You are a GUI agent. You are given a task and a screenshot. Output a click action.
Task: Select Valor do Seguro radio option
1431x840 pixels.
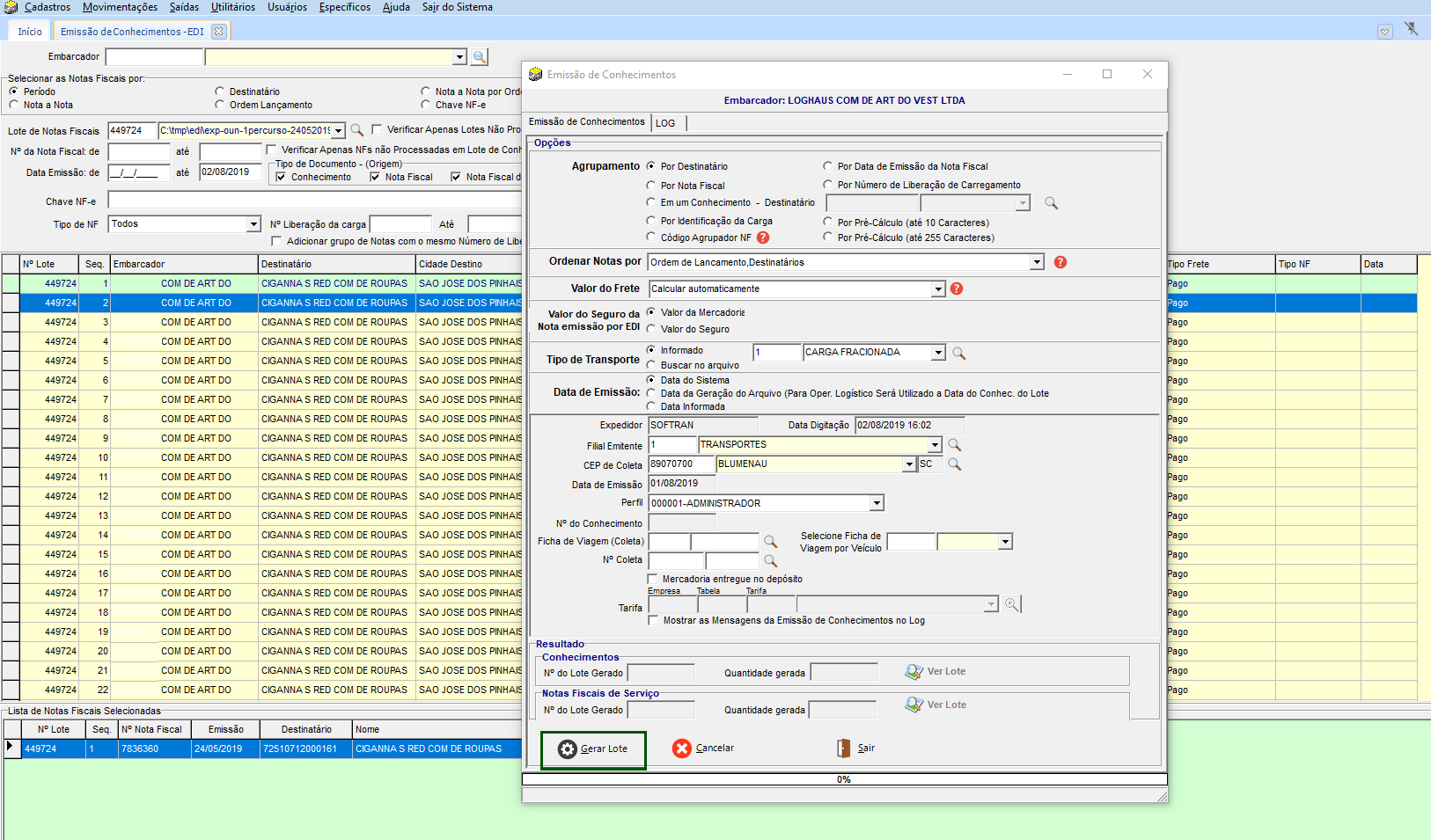coord(651,329)
